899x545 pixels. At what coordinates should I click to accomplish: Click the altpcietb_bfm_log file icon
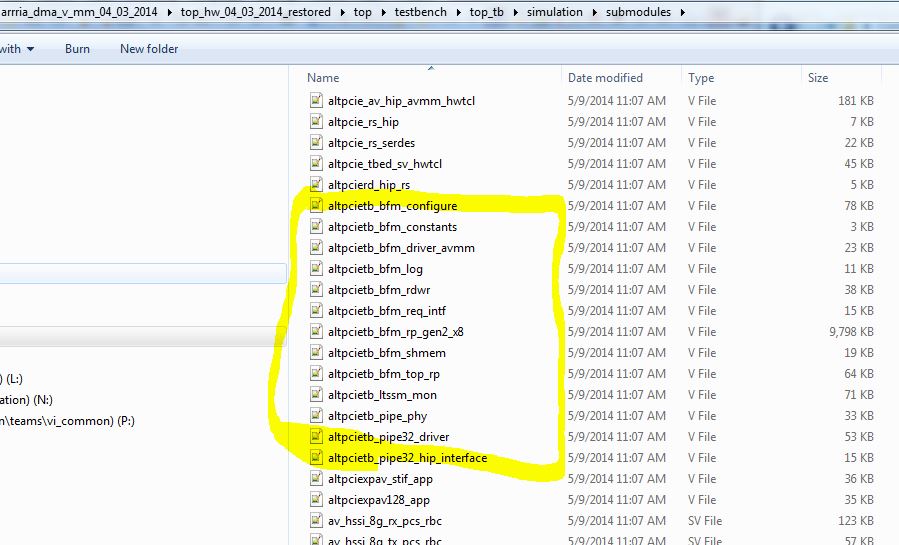[316, 269]
